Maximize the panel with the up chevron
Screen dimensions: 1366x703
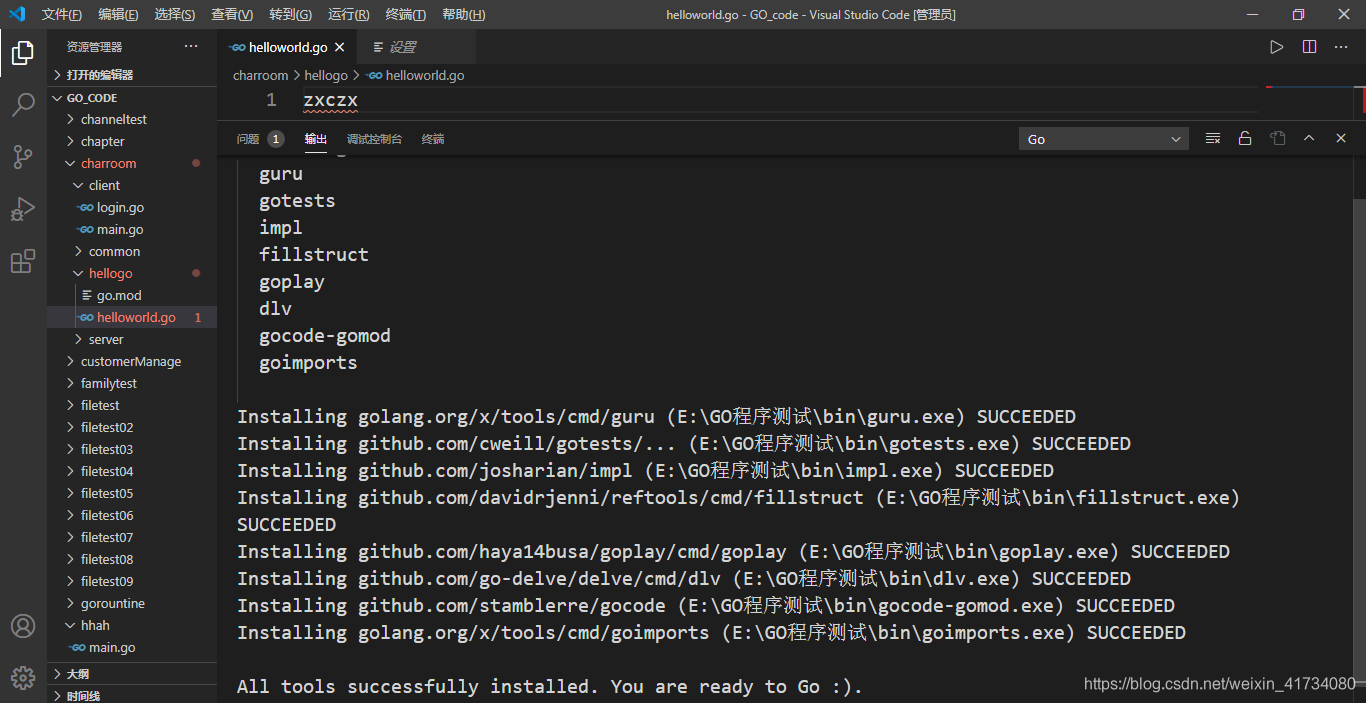tap(1309, 139)
